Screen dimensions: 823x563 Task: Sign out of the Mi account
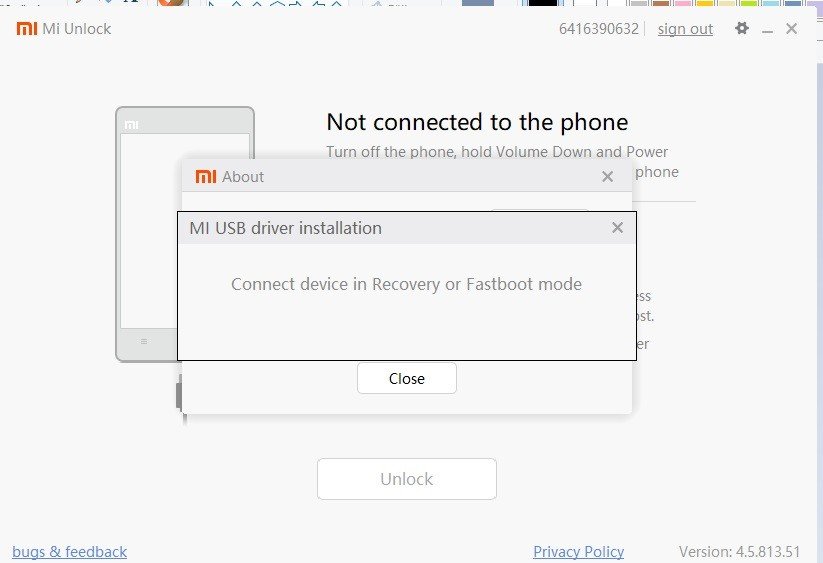(x=685, y=29)
